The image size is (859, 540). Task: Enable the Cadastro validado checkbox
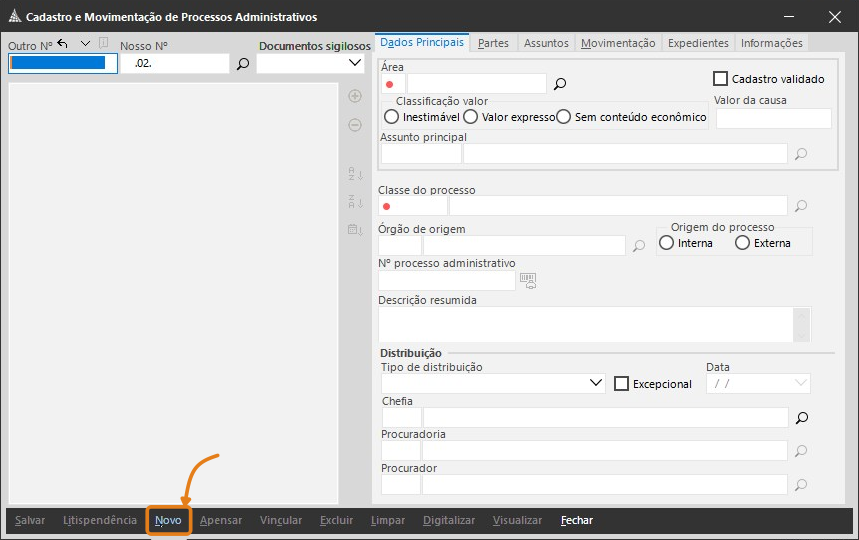[x=720, y=78]
